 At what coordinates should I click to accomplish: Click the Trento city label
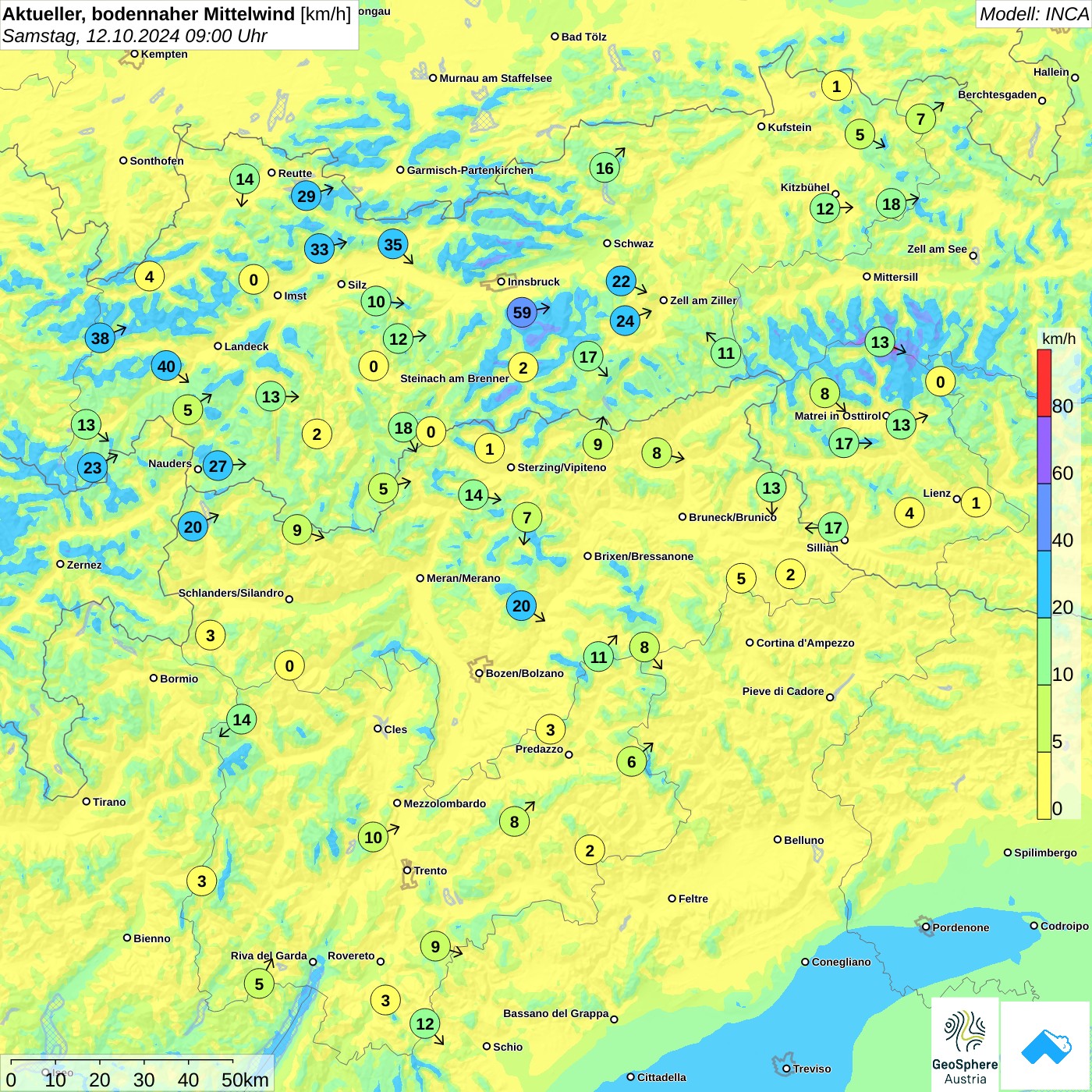tap(430, 870)
